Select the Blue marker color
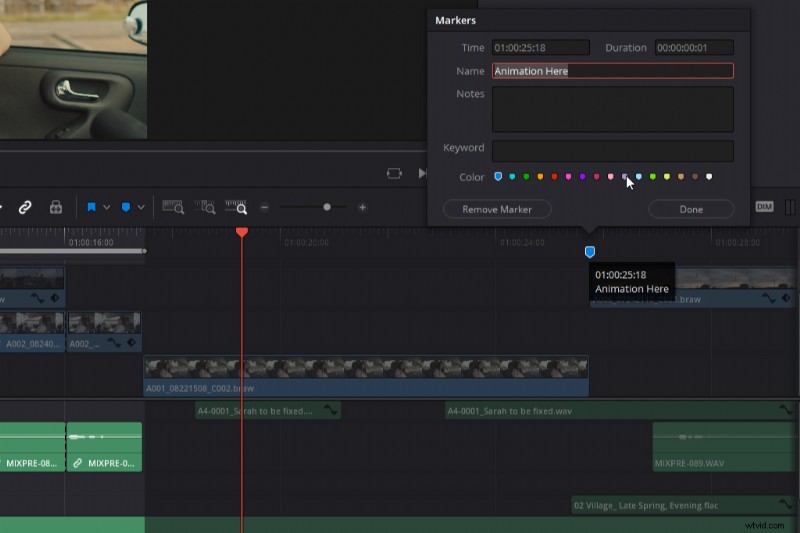This screenshot has height=533, width=800. [498, 176]
